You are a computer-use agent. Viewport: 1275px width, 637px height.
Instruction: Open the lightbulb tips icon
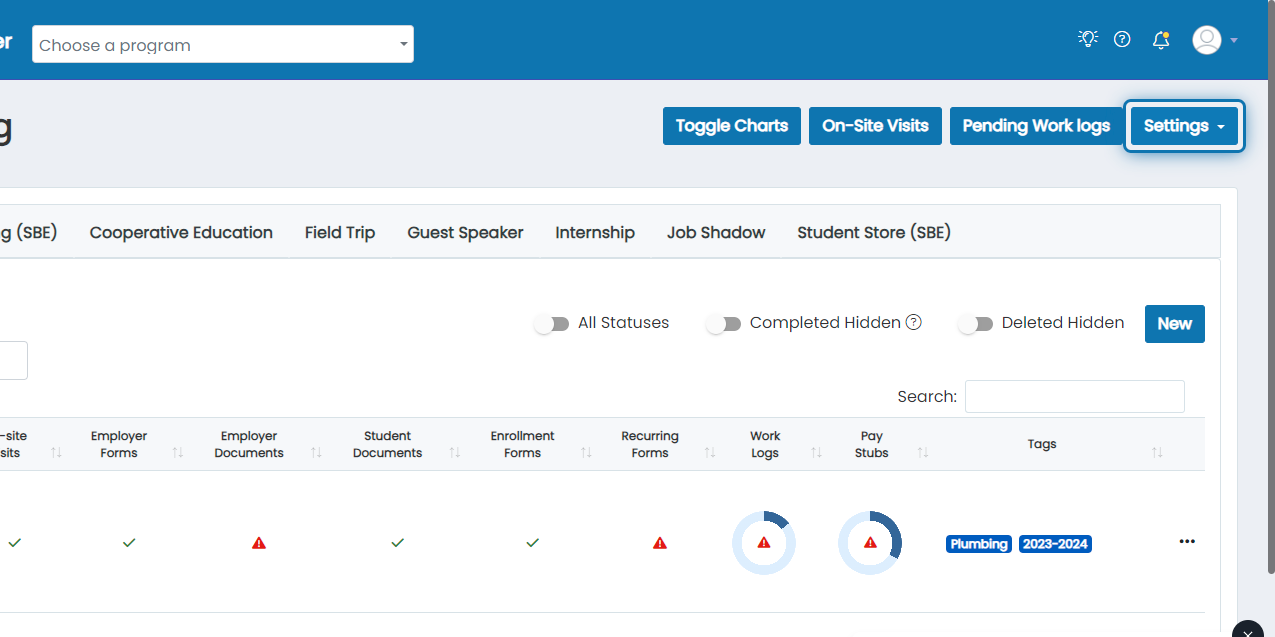1088,39
